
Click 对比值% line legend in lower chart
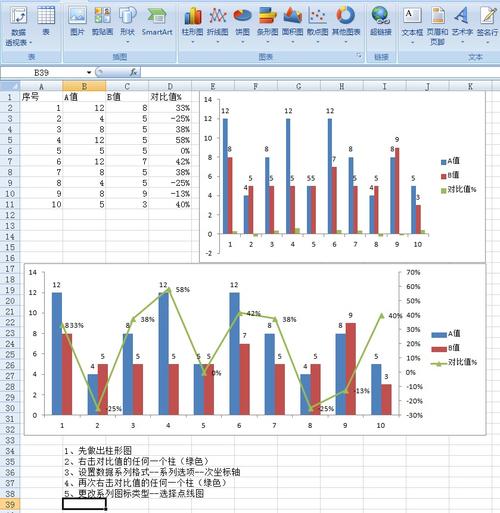click(x=454, y=362)
